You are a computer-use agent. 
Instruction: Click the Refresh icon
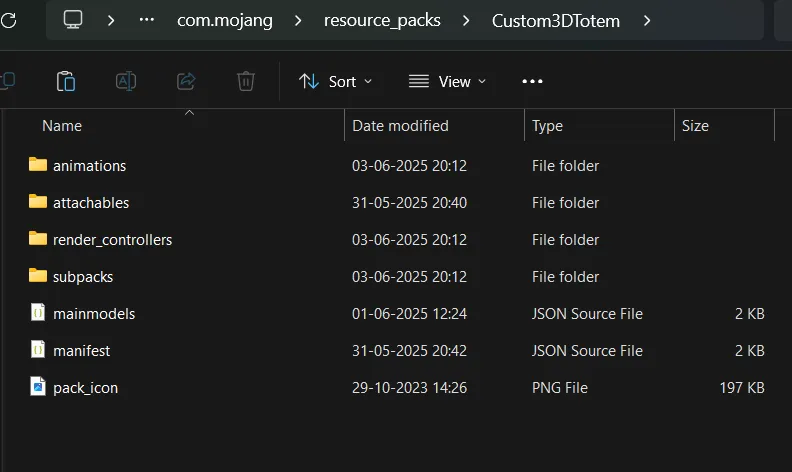[x=8, y=20]
